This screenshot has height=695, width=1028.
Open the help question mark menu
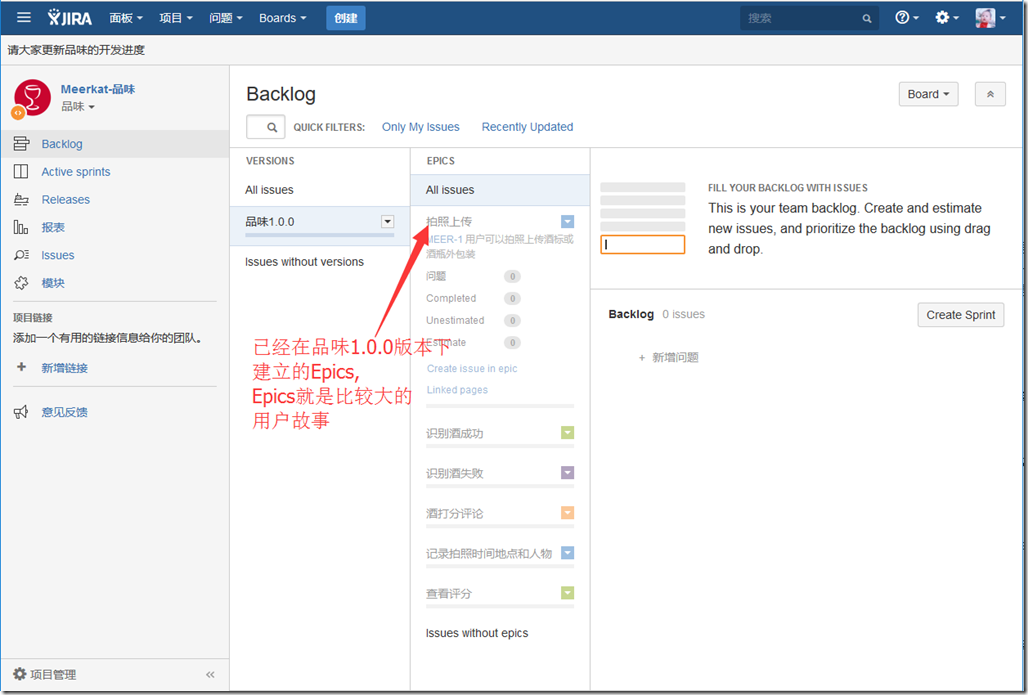907,18
